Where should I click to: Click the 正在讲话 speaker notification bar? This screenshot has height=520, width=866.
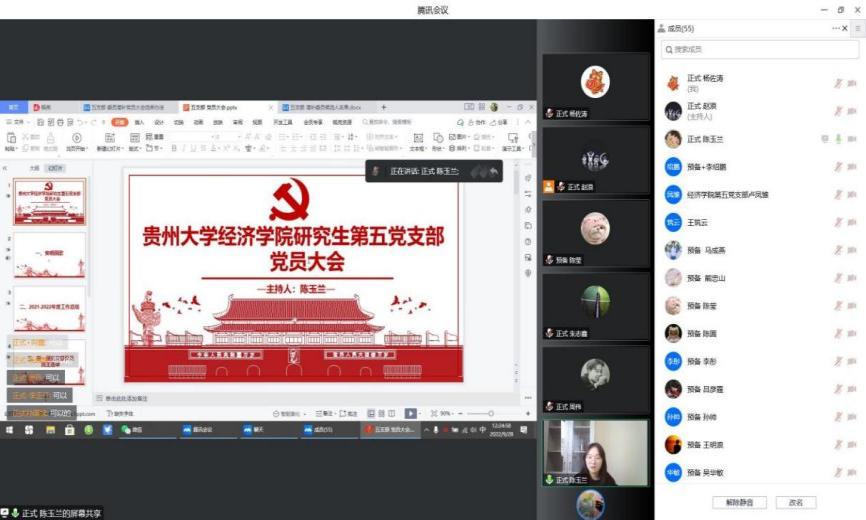[x=434, y=171]
